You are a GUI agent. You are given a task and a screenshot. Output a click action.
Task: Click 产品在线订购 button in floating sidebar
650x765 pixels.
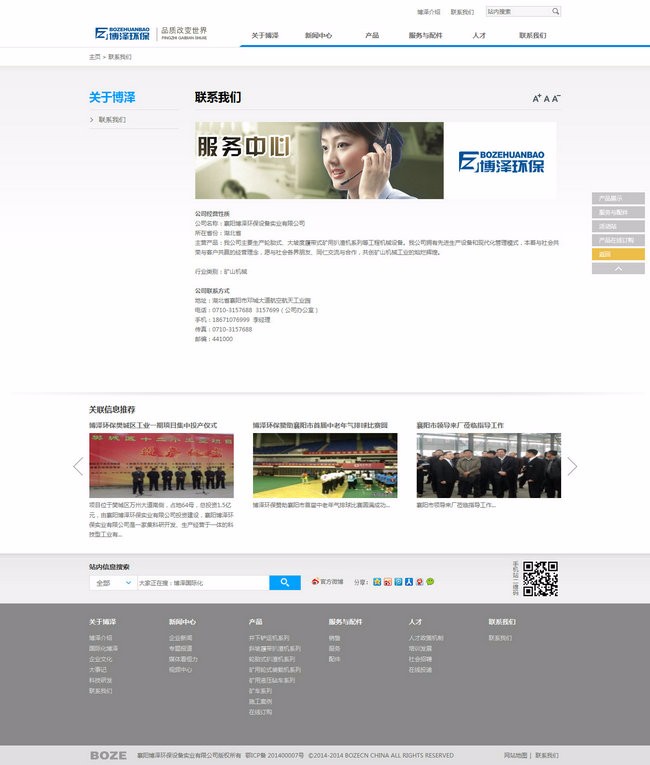click(x=618, y=240)
